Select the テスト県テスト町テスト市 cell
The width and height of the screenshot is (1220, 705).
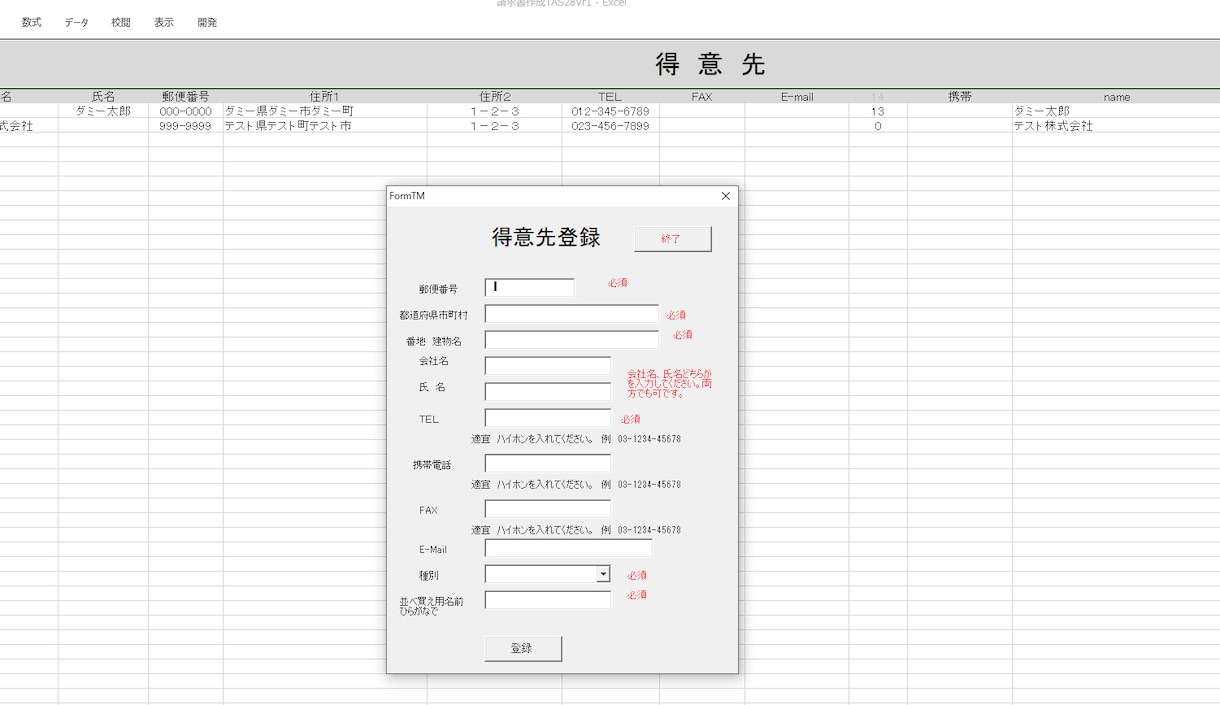[325, 126]
